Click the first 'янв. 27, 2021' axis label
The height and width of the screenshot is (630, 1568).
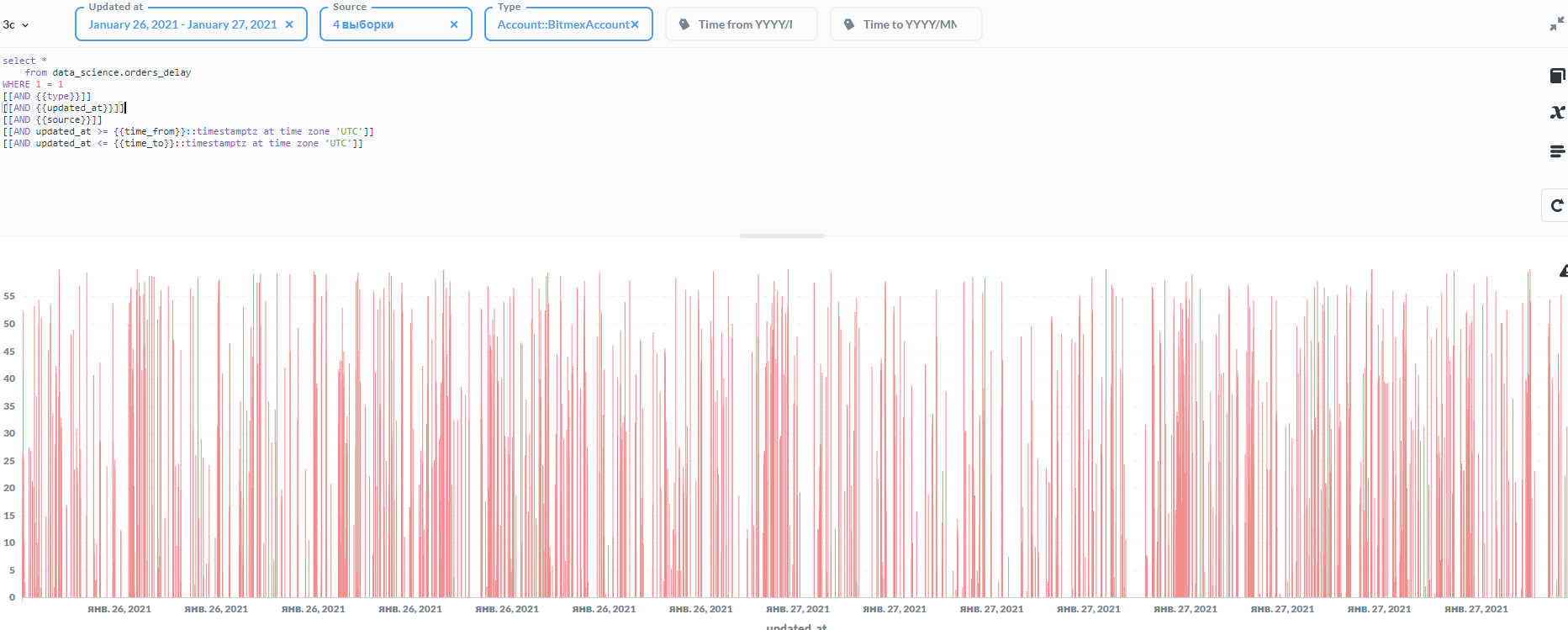click(797, 609)
